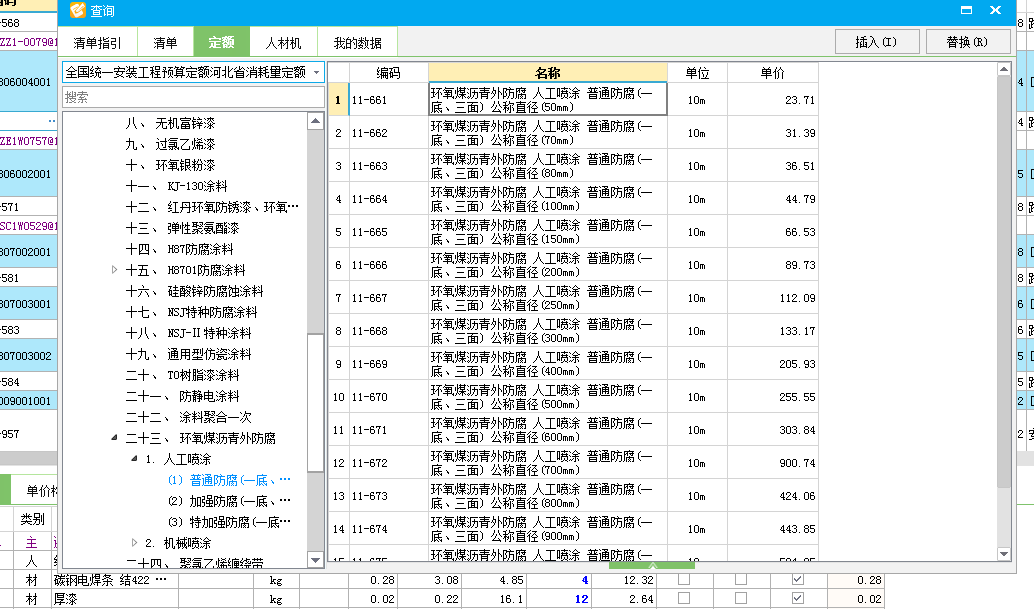Select tree item 十七、NSJ特种防腐涂料
The height and width of the screenshot is (609, 1034).
(x=191, y=312)
